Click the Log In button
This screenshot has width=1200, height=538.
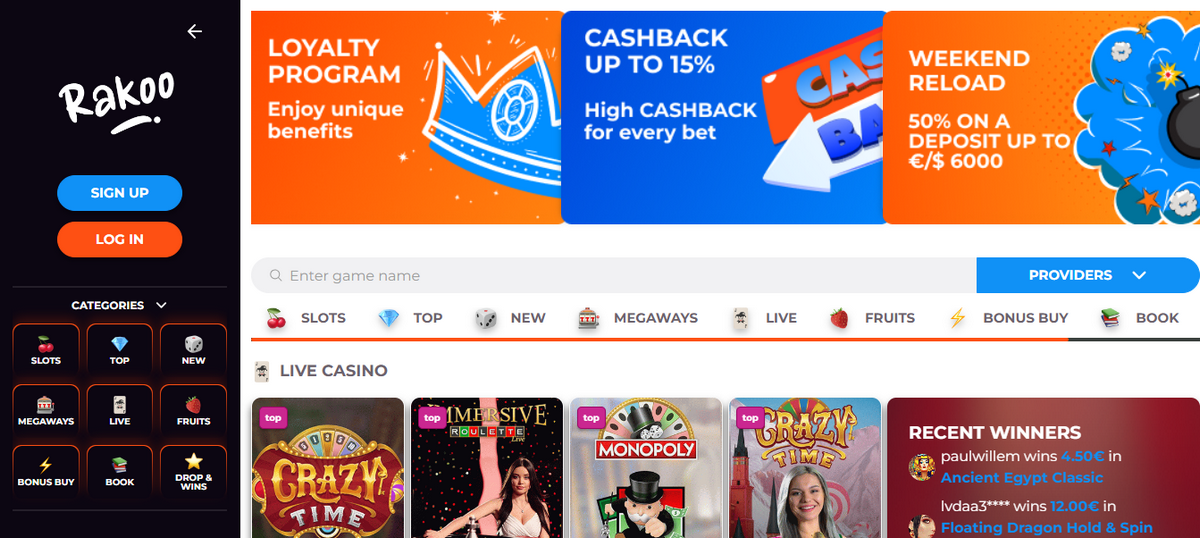(120, 239)
